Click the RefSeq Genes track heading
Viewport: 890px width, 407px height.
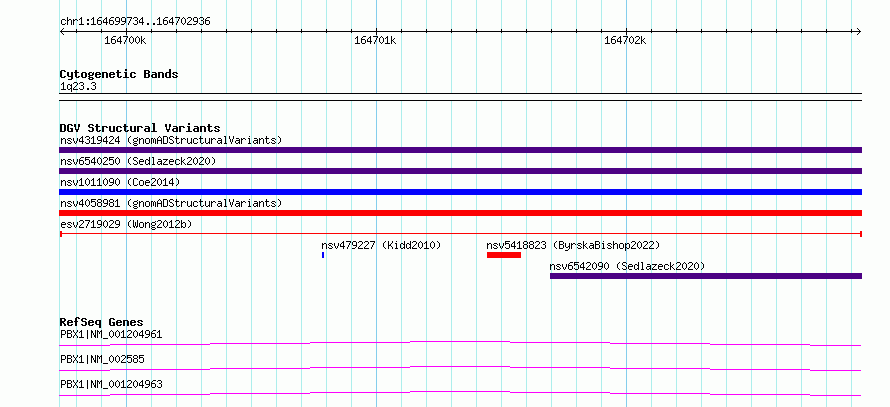pyautogui.click(x=102, y=322)
